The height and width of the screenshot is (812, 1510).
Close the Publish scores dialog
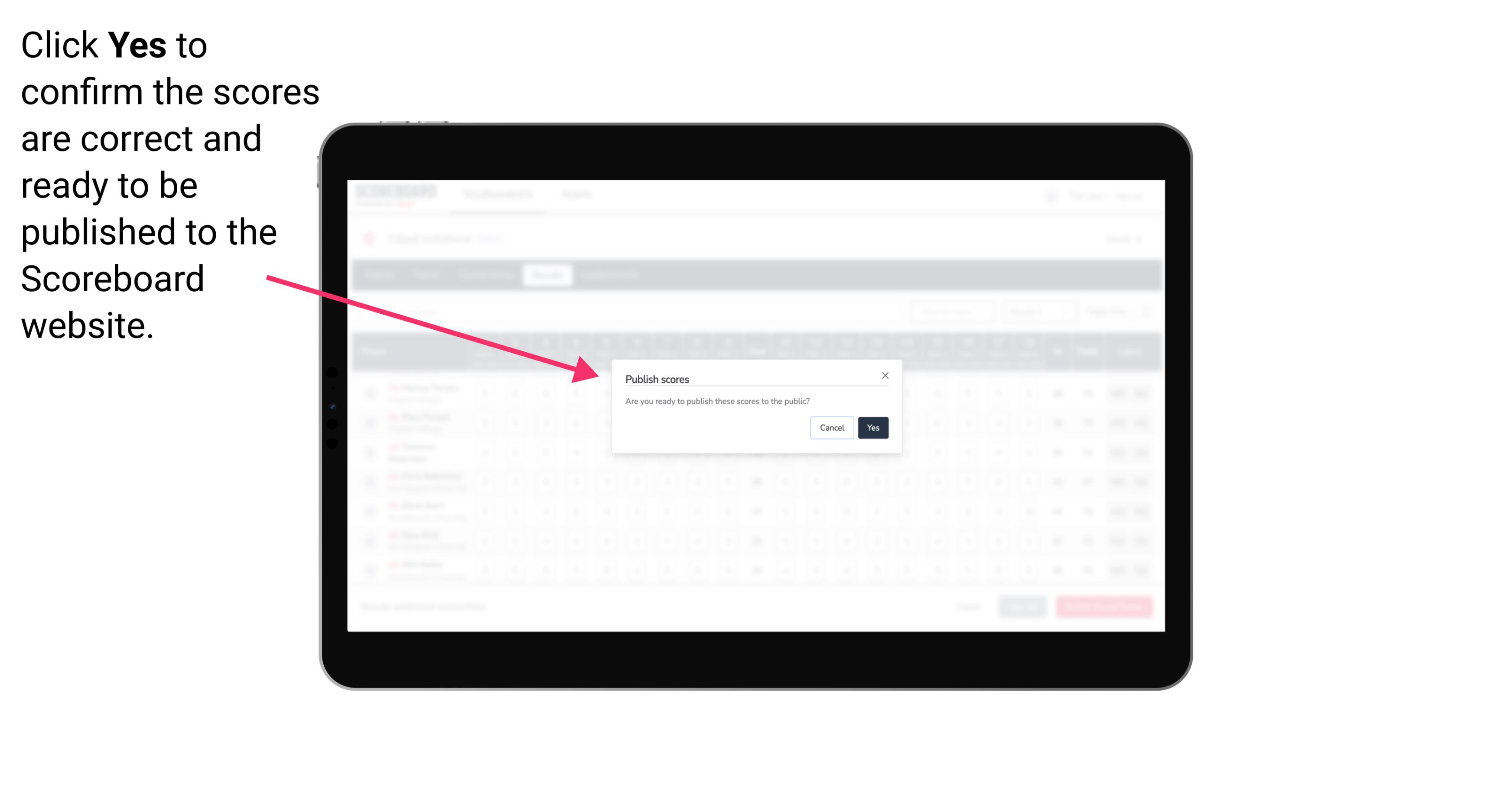(x=885, y=375)
